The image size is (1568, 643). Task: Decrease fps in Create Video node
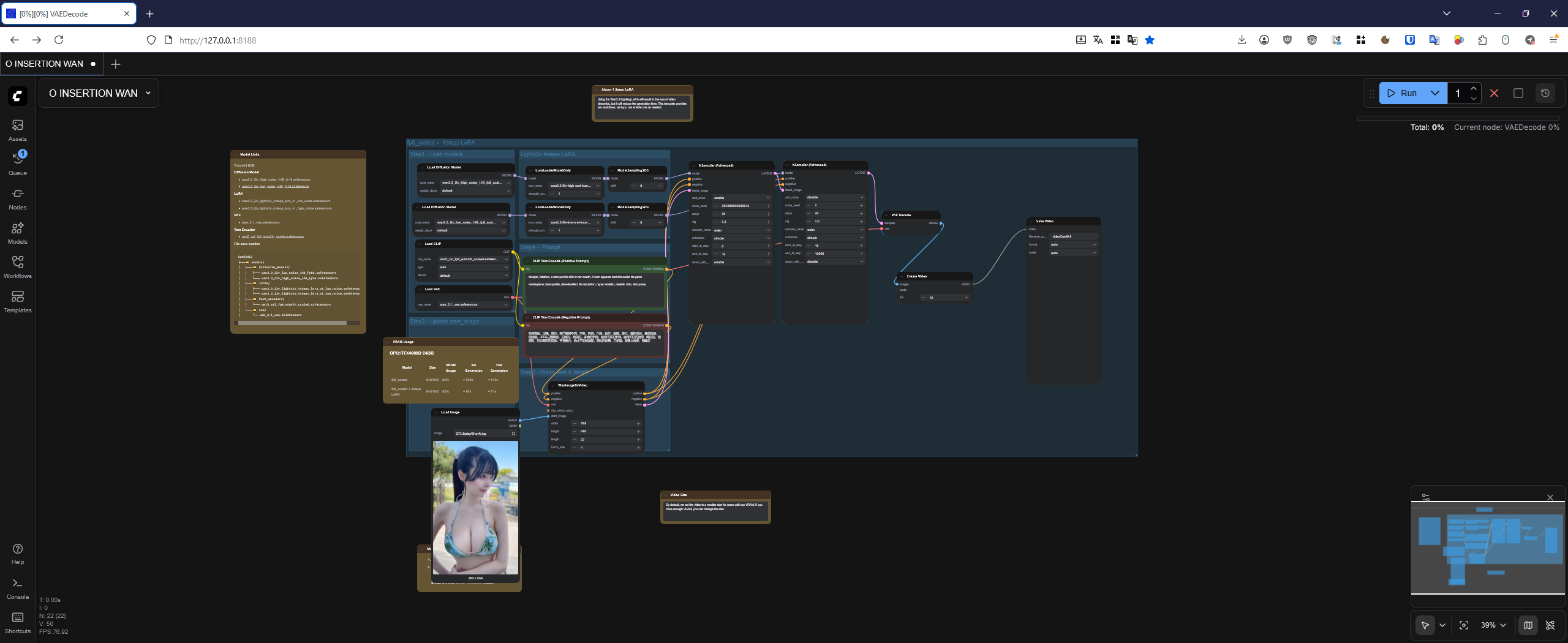923,298
